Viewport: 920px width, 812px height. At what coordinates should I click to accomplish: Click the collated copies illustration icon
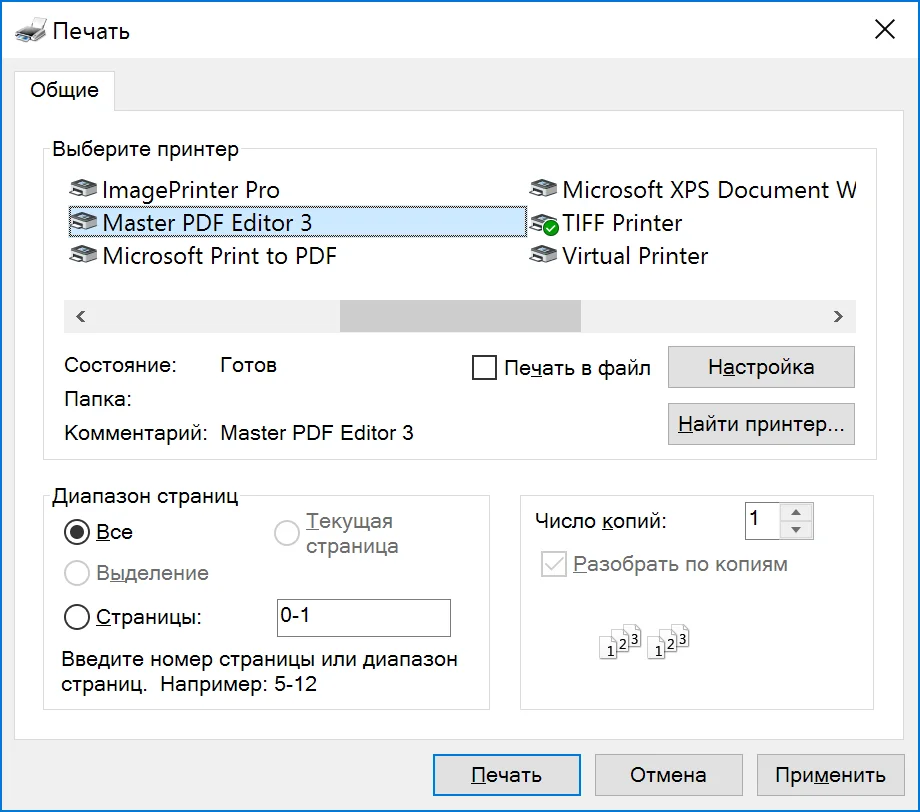[644, 643]
